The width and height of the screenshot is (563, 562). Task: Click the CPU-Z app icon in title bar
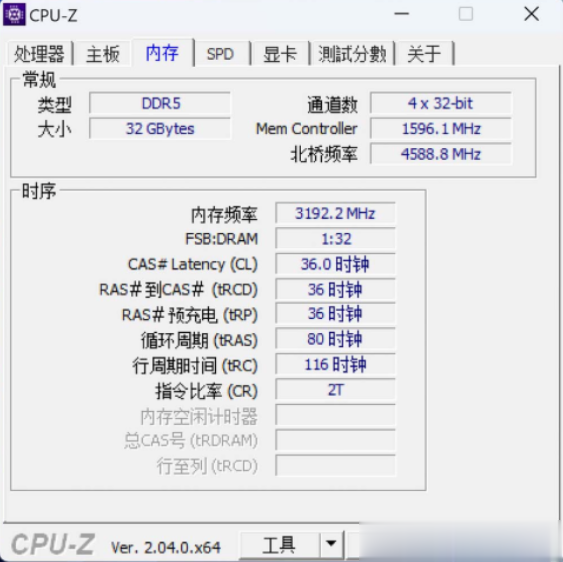[14, 14]
